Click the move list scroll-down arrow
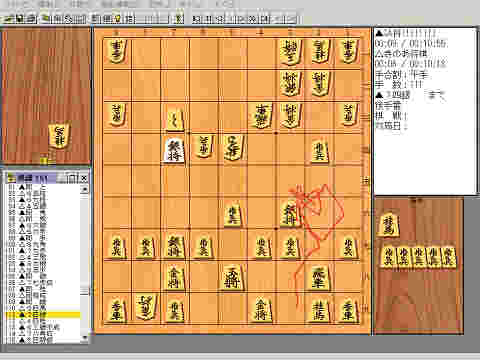The height and width of the screenshot is (360, 480). pyautogui.click(x=85, y=338)
